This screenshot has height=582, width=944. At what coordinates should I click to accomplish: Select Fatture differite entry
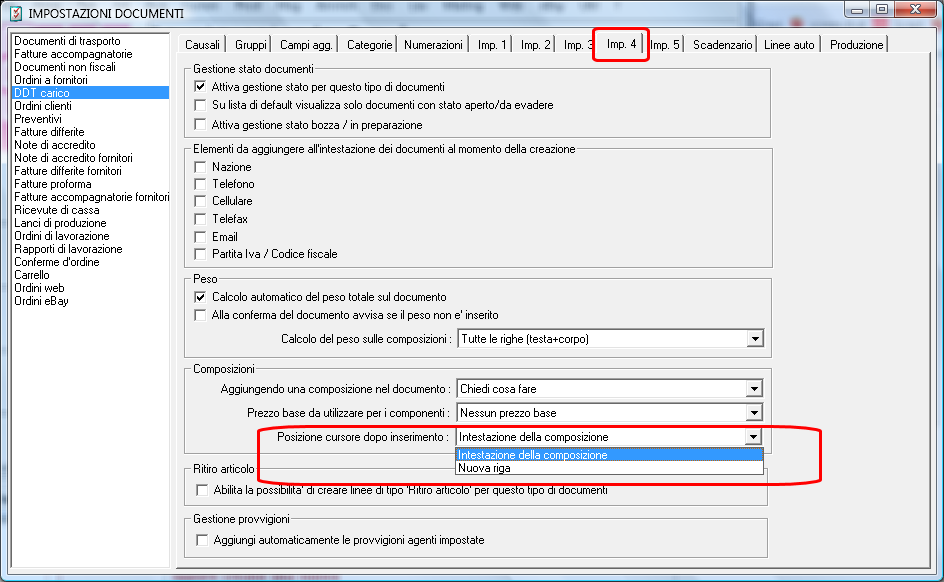[x=90, y=132]
